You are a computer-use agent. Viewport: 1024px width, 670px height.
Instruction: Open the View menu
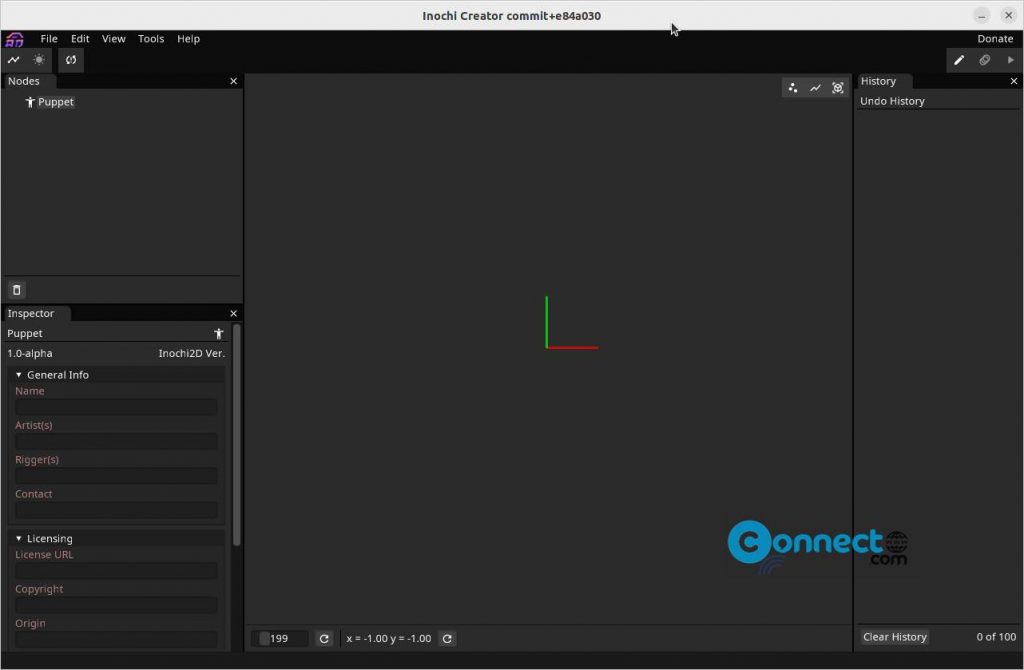[113, 38]
